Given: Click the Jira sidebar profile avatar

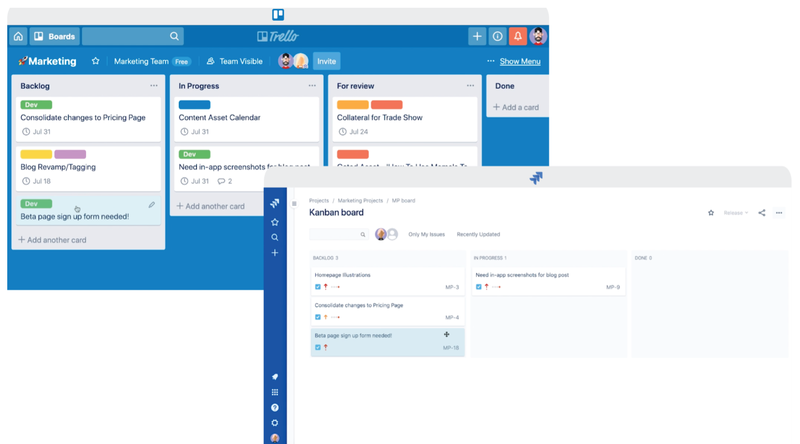Looking at the screenshot, I should coord(274,438).
